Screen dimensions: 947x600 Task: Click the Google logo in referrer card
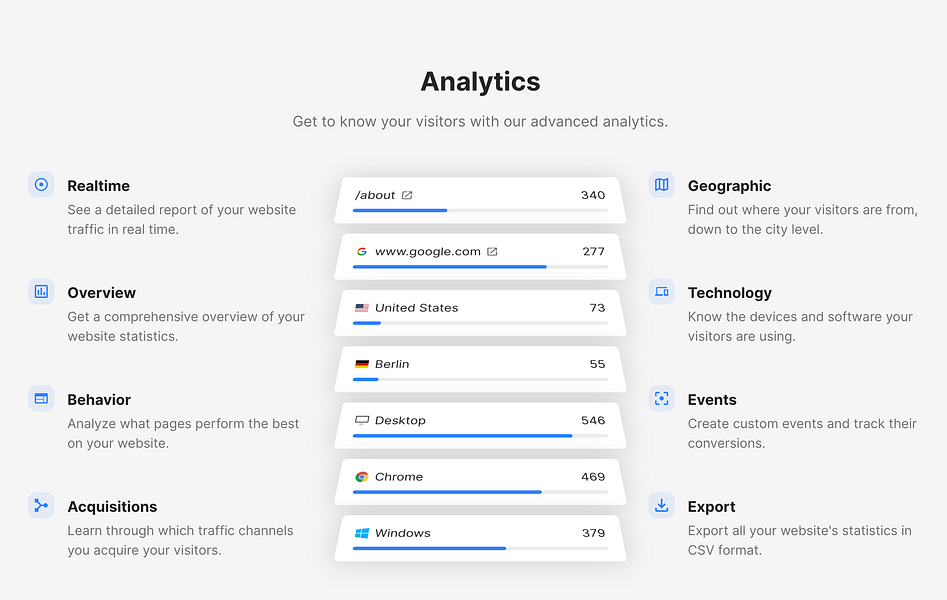(x=362, y=251)
